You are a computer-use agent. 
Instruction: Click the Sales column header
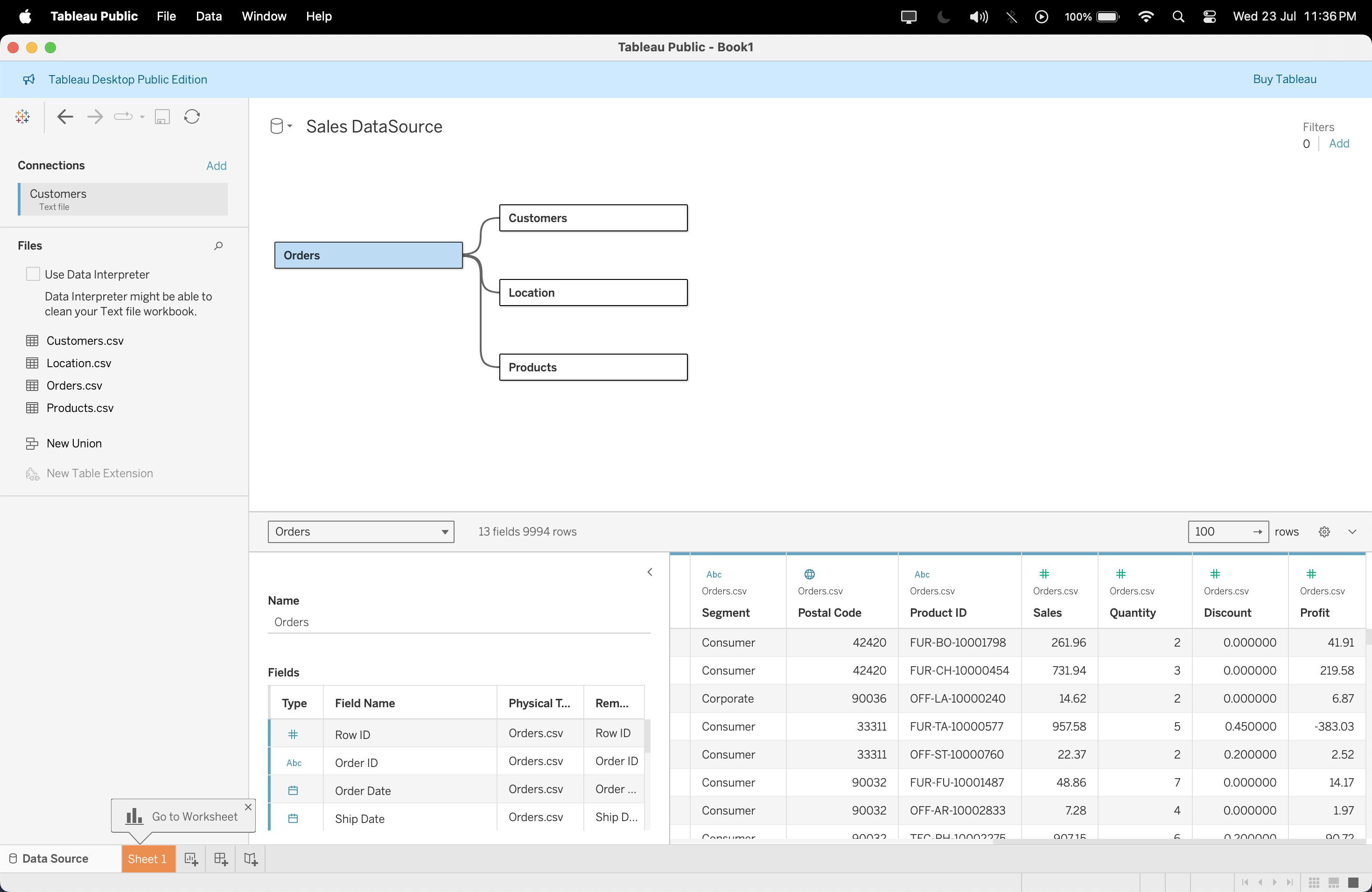(1047, 613)
